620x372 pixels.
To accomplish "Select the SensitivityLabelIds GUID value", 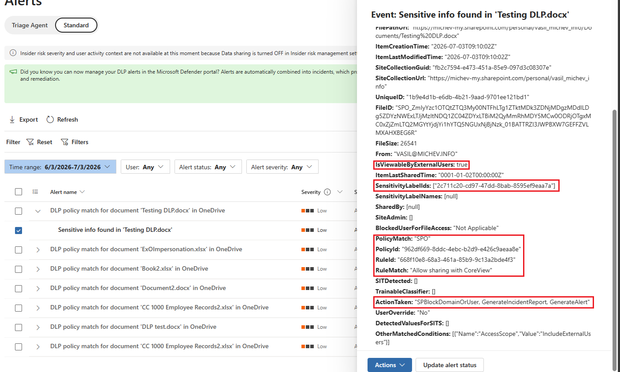I will [x=494, y=185].
